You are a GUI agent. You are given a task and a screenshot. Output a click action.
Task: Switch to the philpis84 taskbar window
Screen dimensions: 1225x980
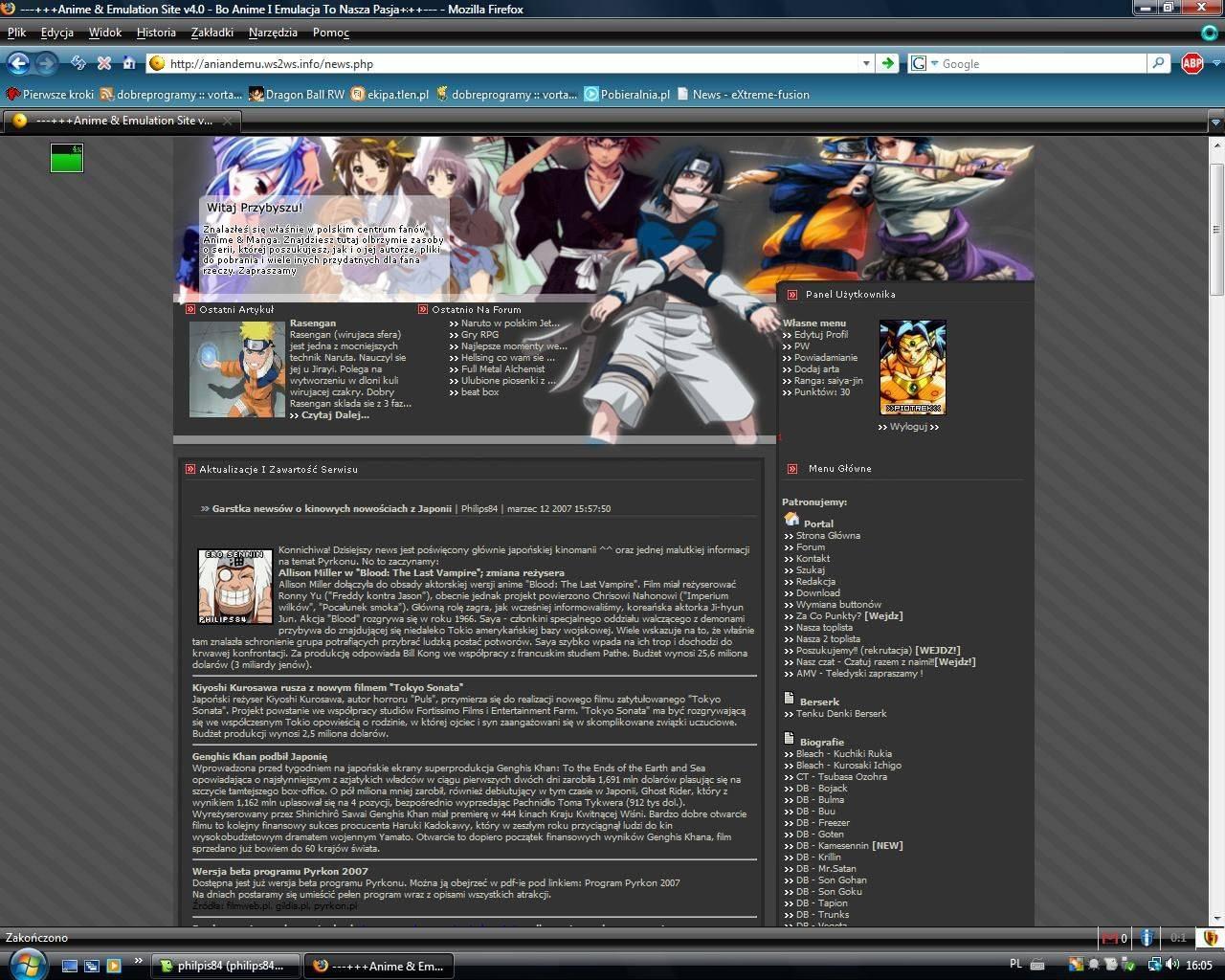pos(226,966)
